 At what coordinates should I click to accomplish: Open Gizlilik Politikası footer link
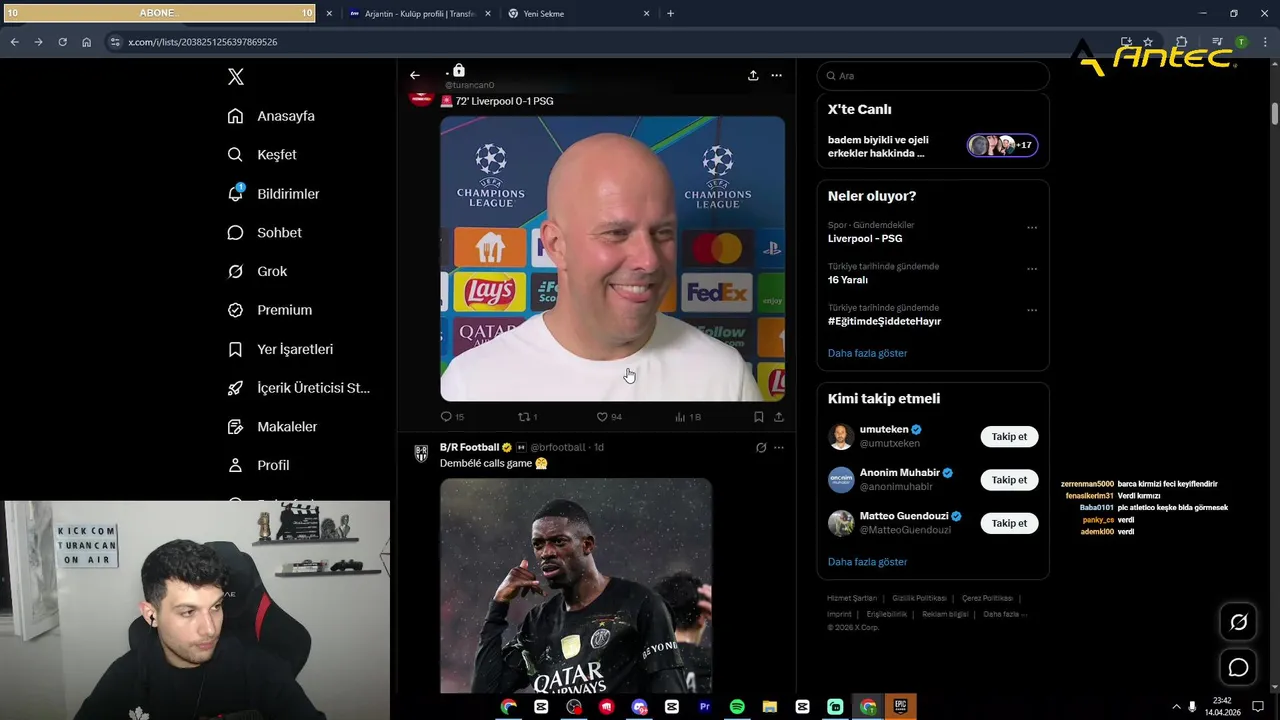pos(919,598)
